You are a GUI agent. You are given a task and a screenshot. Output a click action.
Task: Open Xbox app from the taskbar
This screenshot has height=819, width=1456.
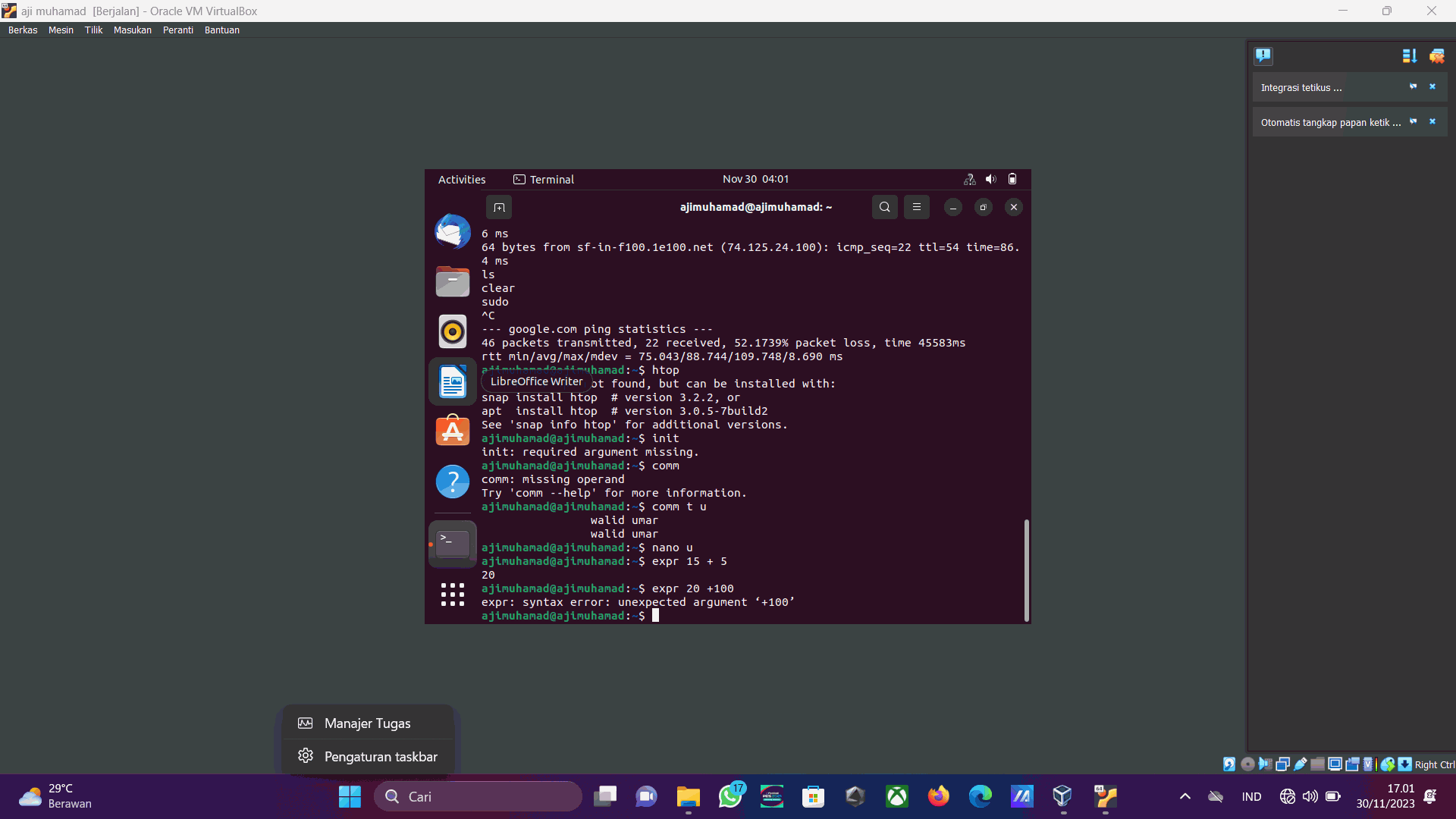[897, 796]
